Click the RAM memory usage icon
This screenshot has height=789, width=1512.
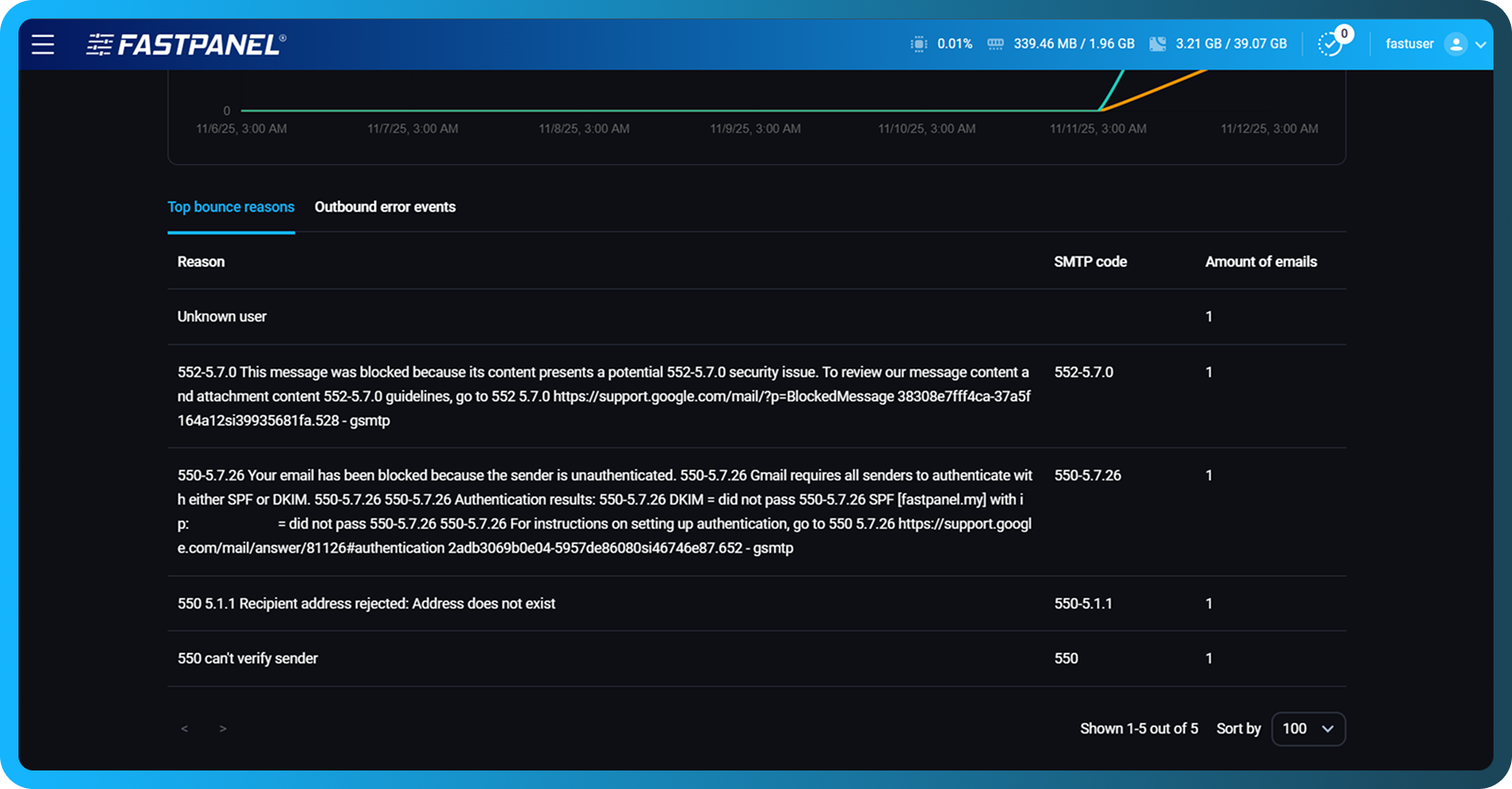[x=995, y=44]
